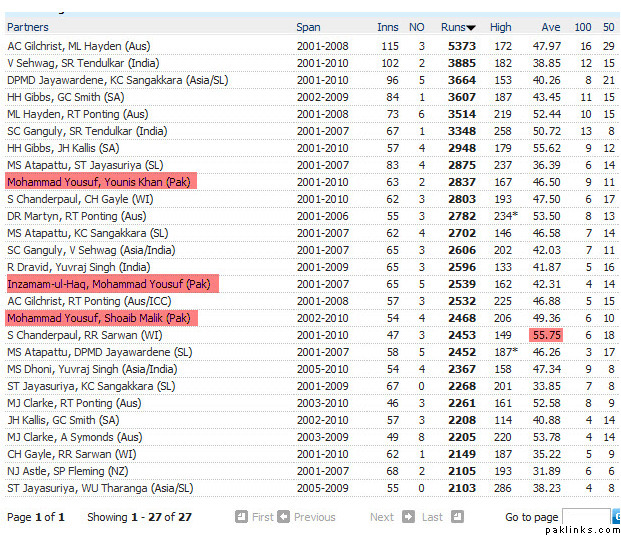Click inside the Go to page field
The height and width of the screenshot is (536, 621).
click(x=585, y=517)
